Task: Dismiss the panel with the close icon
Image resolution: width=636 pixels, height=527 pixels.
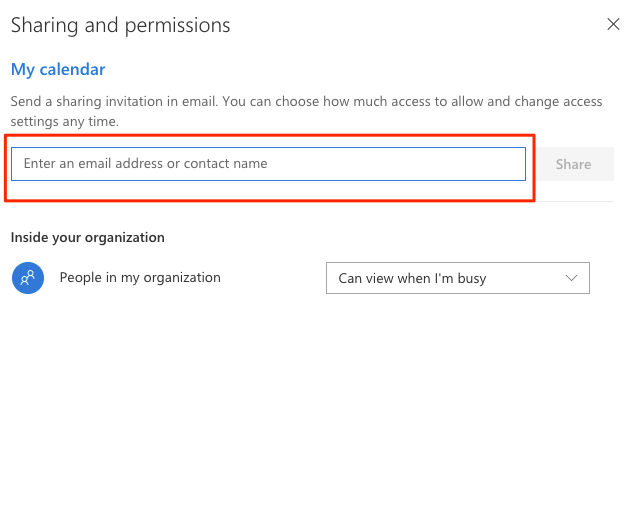Action: click(613, 25)
